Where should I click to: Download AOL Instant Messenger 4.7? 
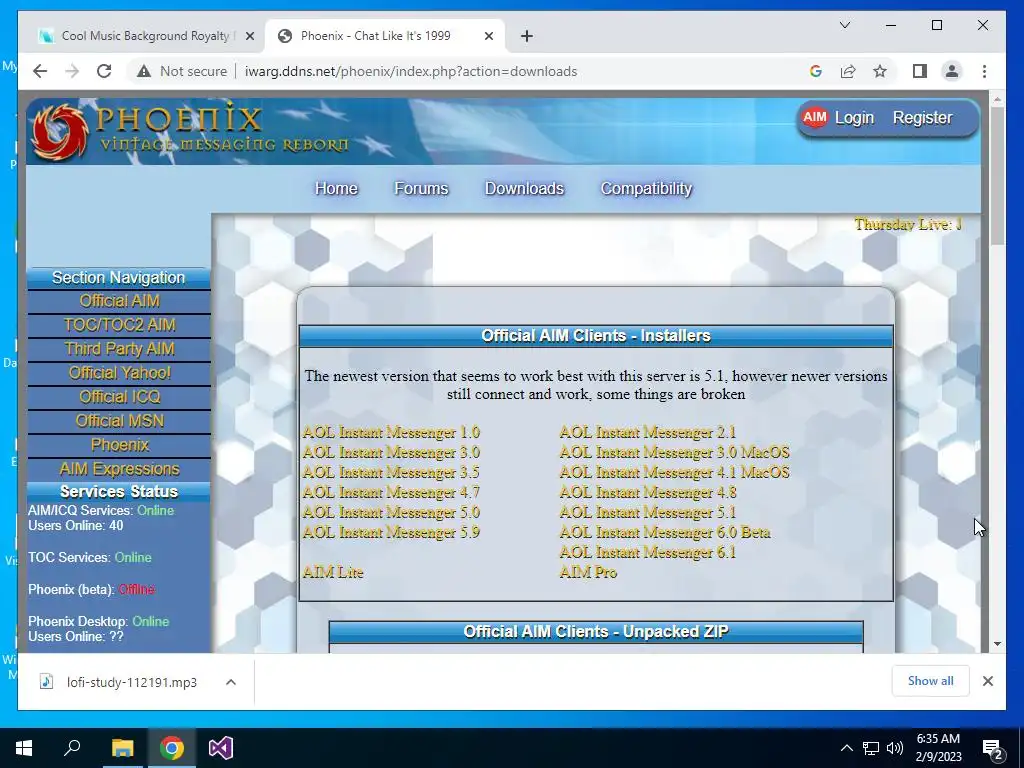pyautogui.click(x=391, y=492)
